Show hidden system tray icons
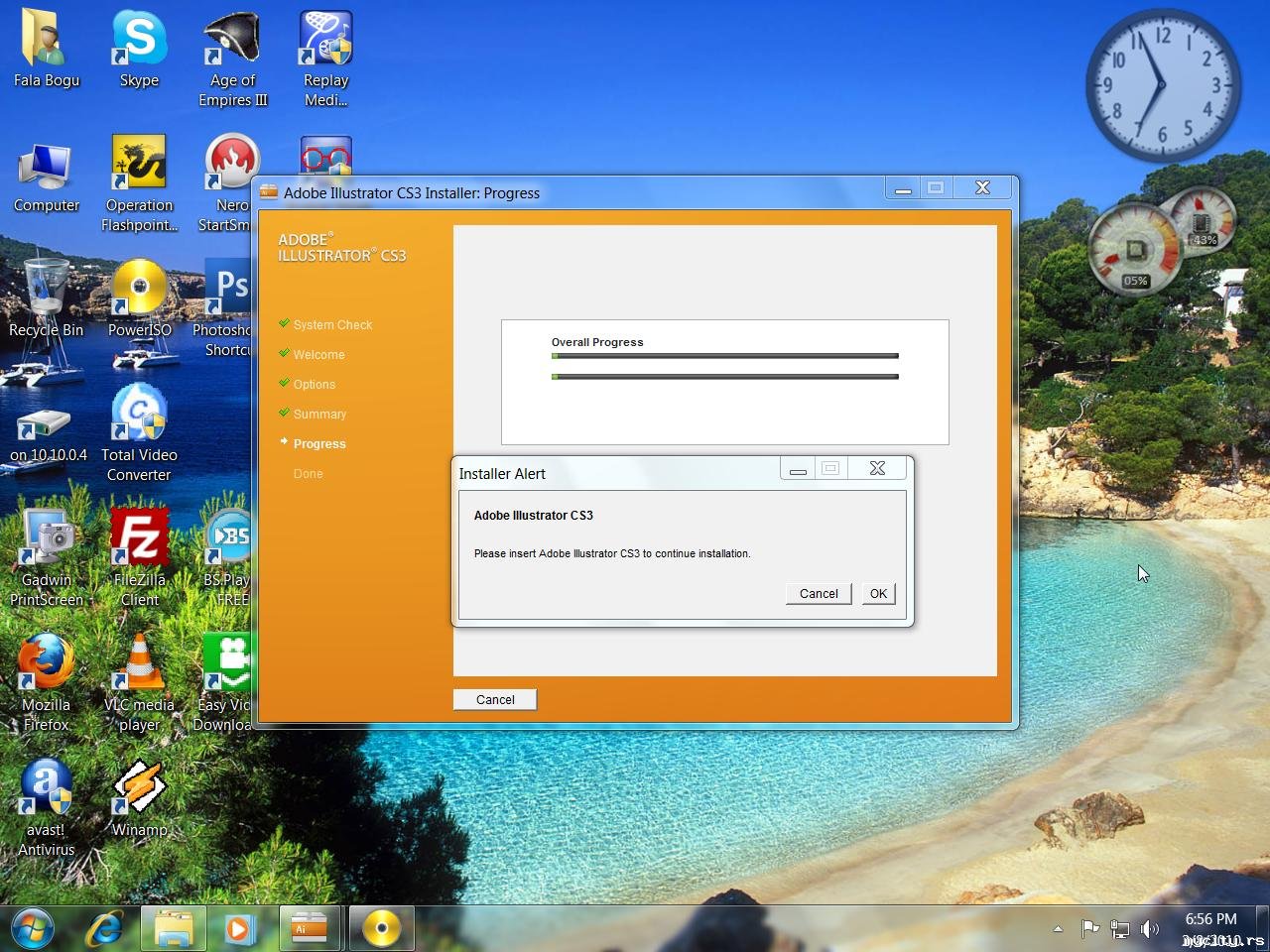Image resolution: width=1270 pixels, height=952 pixels. click(1058, 929)
